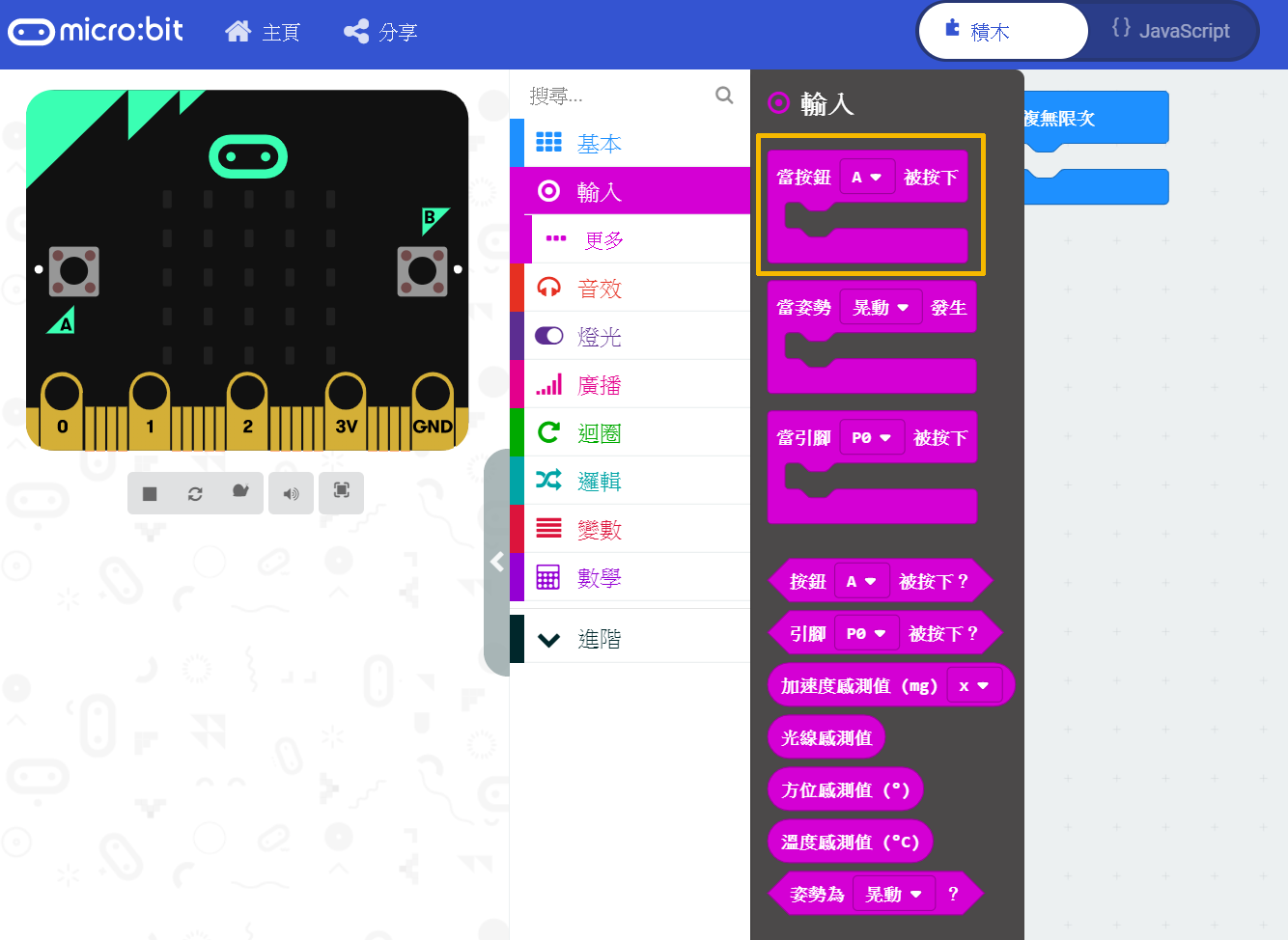Image resolution: width=1288 pixels, height=940 pixels.
Task: Click the 數學 calculator icon
Action: [x=548, y=577]
